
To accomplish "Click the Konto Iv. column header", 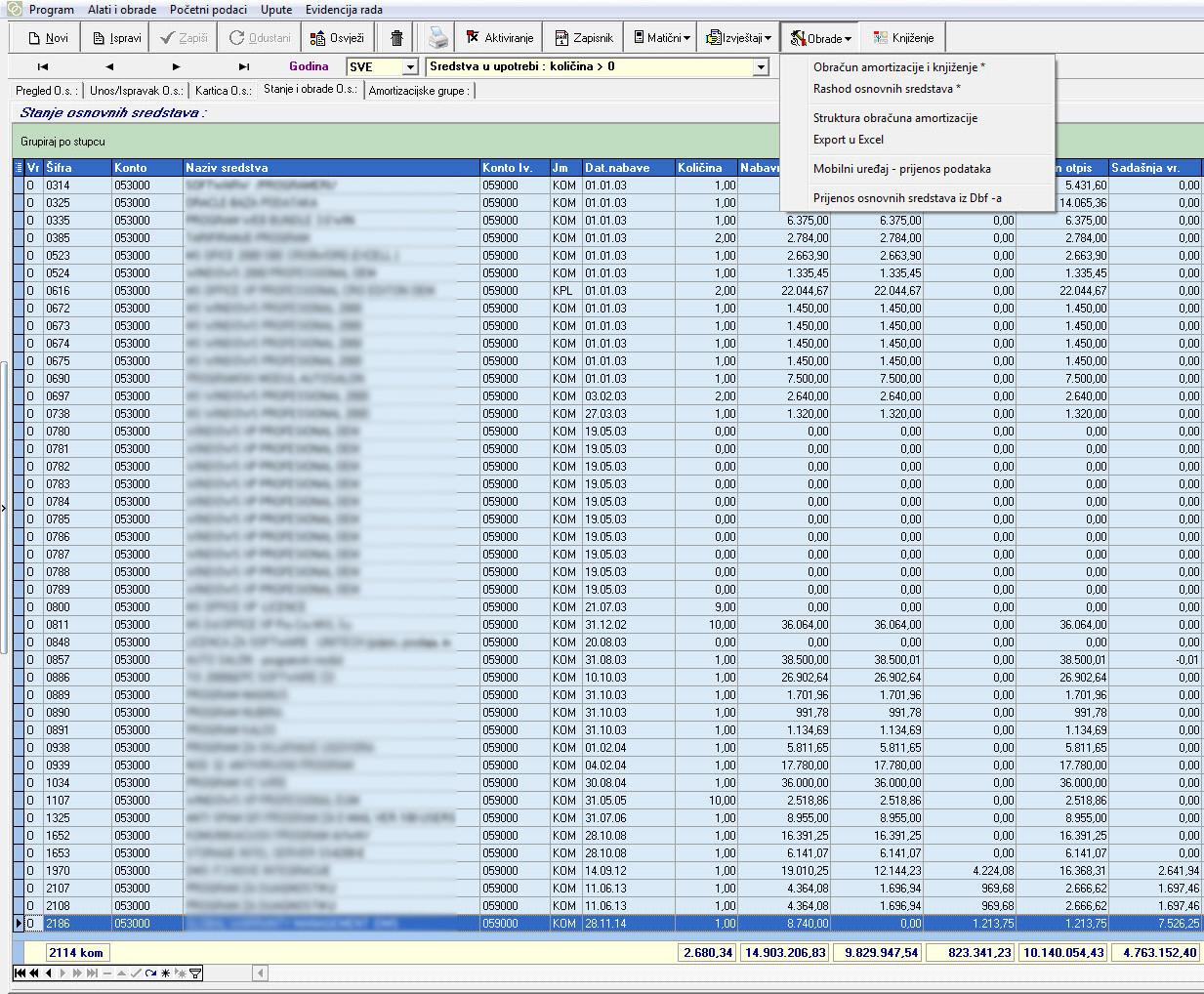I will tap(515, 168).
